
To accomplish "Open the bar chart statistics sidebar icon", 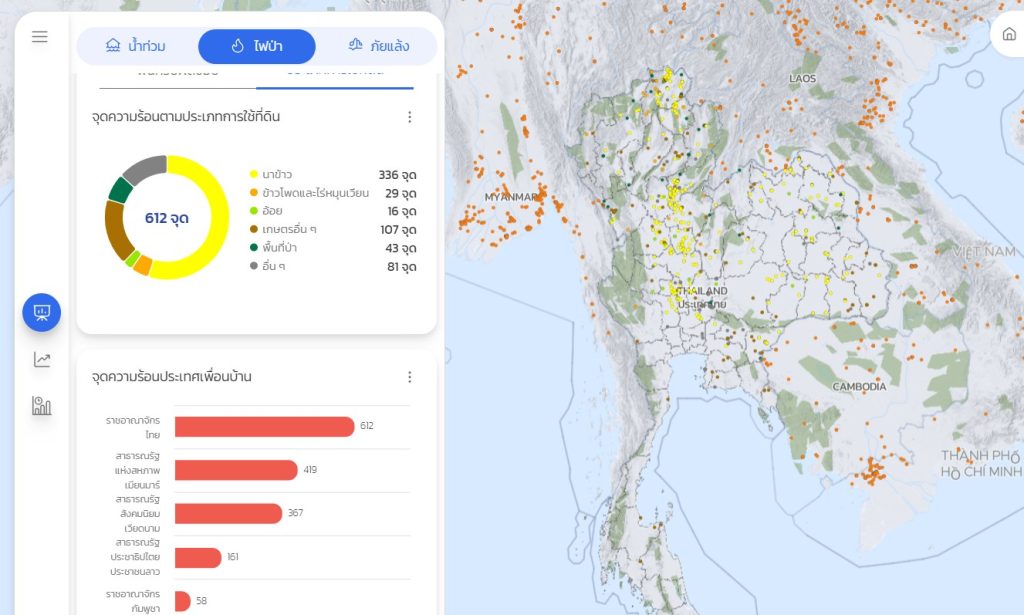I will coord(42,405).
